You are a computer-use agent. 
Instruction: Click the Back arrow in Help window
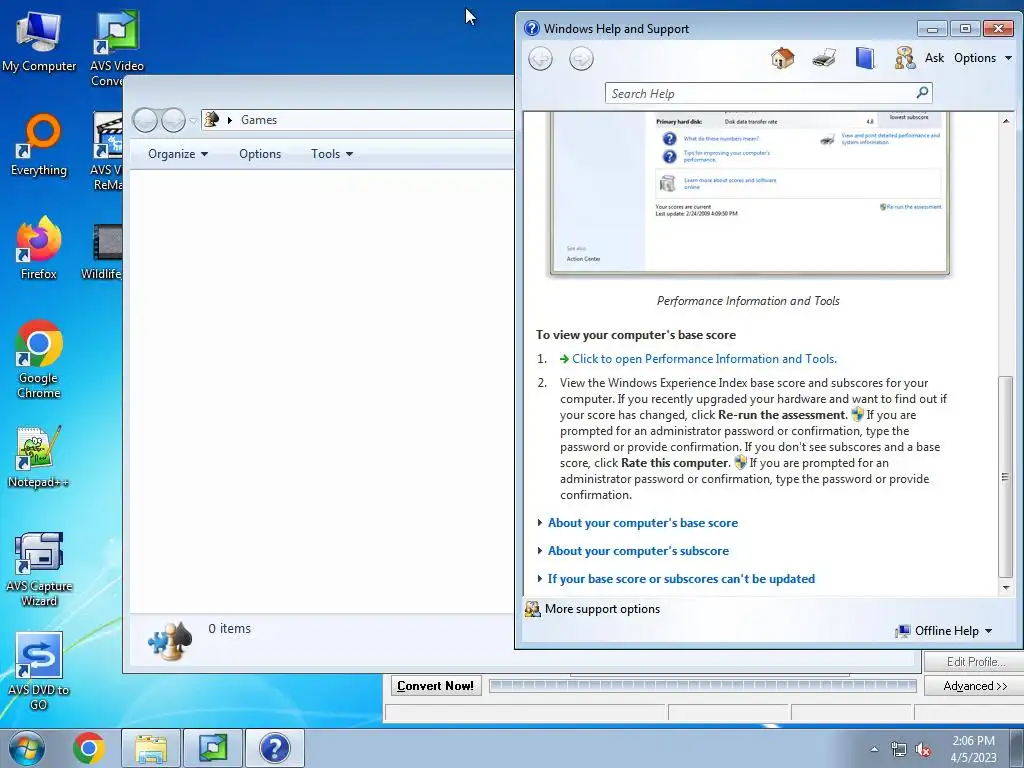(540, 59)
